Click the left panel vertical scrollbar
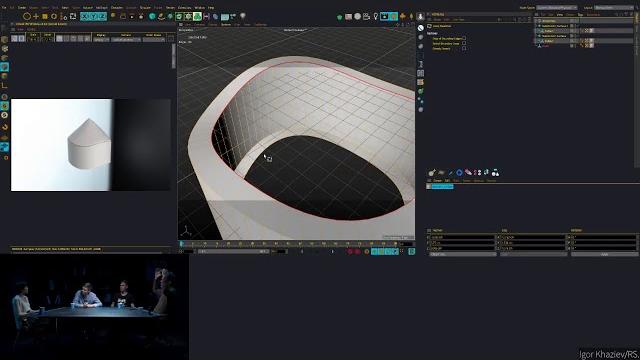The height and width of the screenshot is (360, 640). coord(173,56)
